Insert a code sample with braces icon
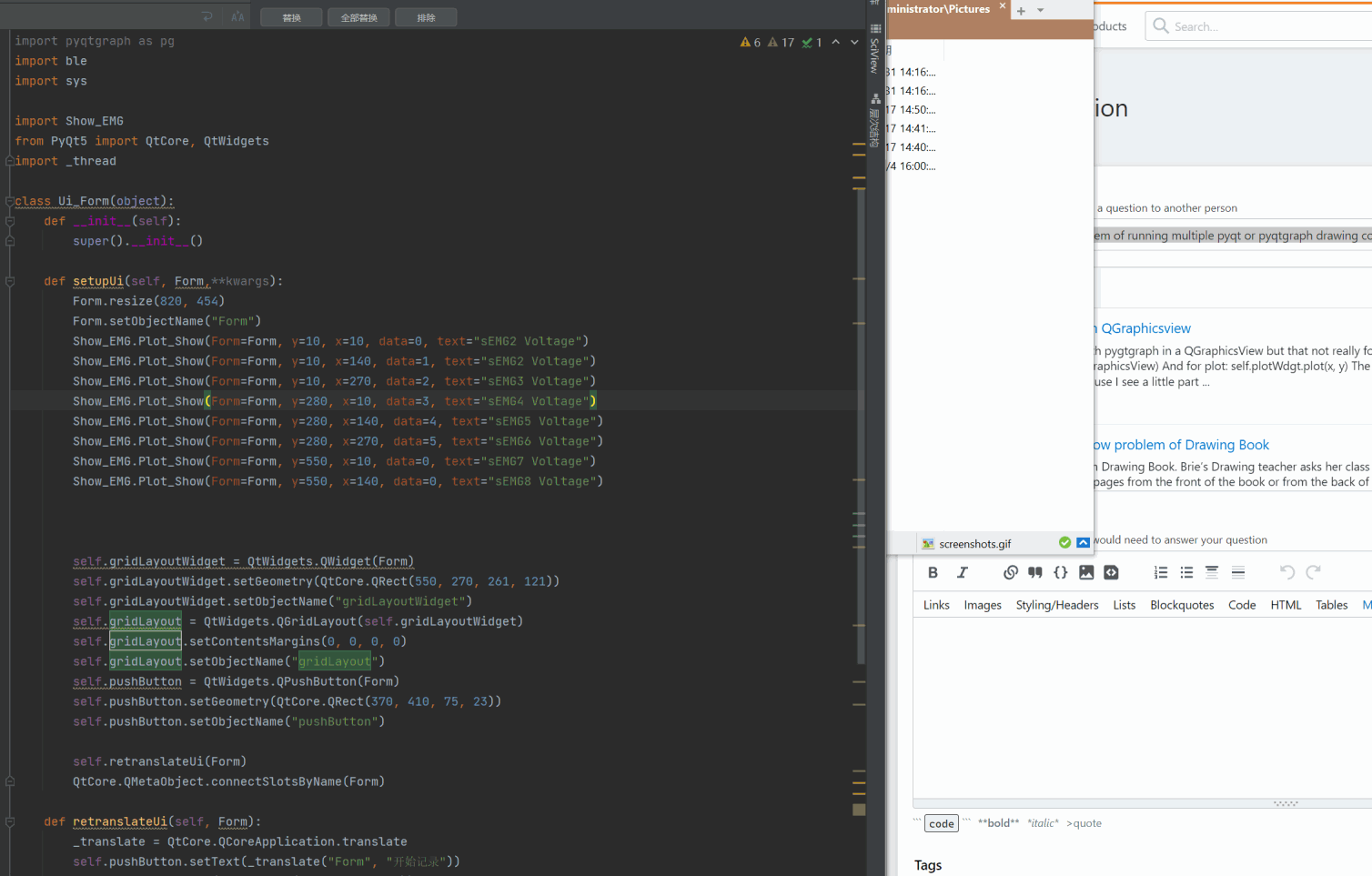Screen dimensions: 1372x876 click(x=1061, y=572)
